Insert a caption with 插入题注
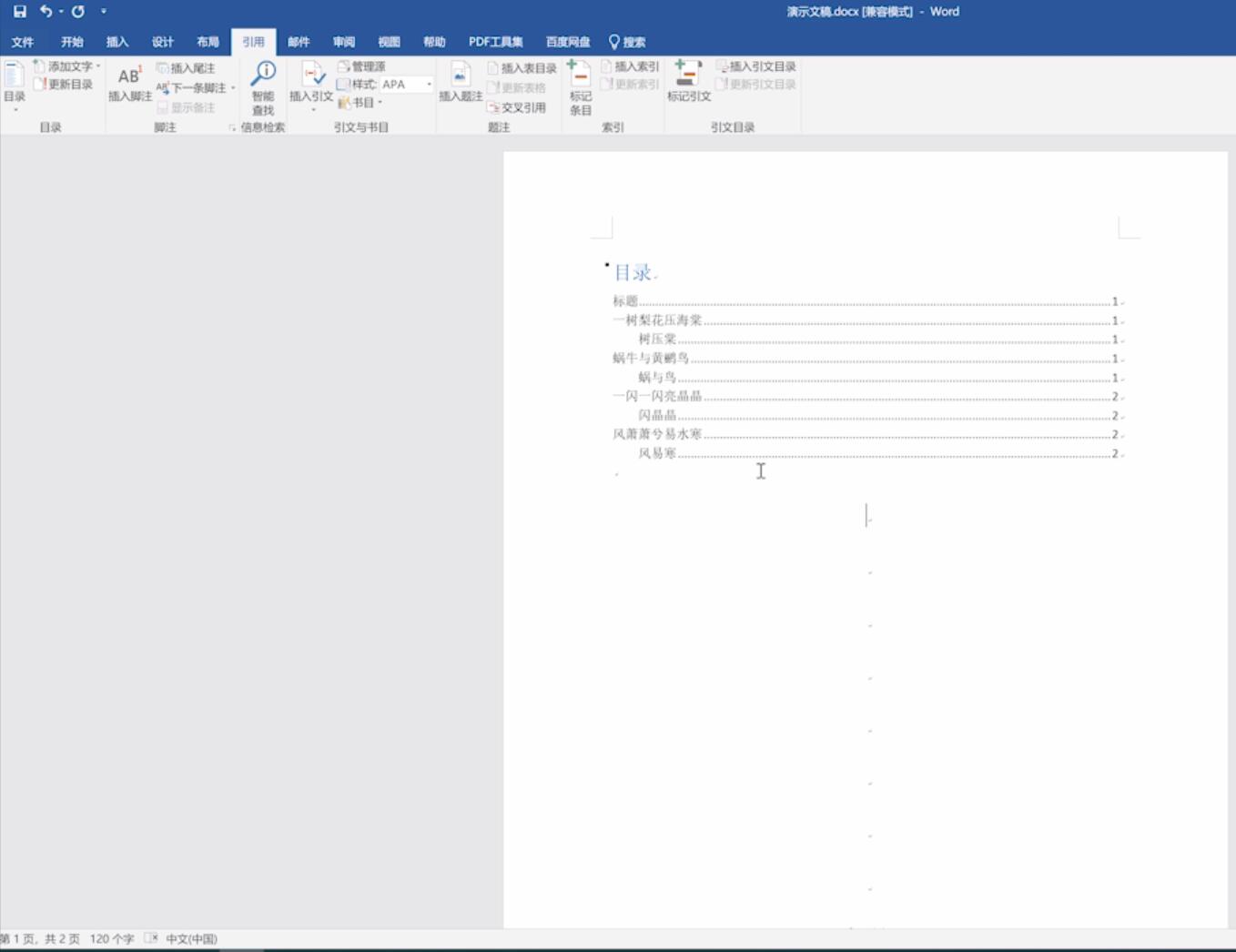The height and width of the screenshot is (952, 1236). pos(461,84)
